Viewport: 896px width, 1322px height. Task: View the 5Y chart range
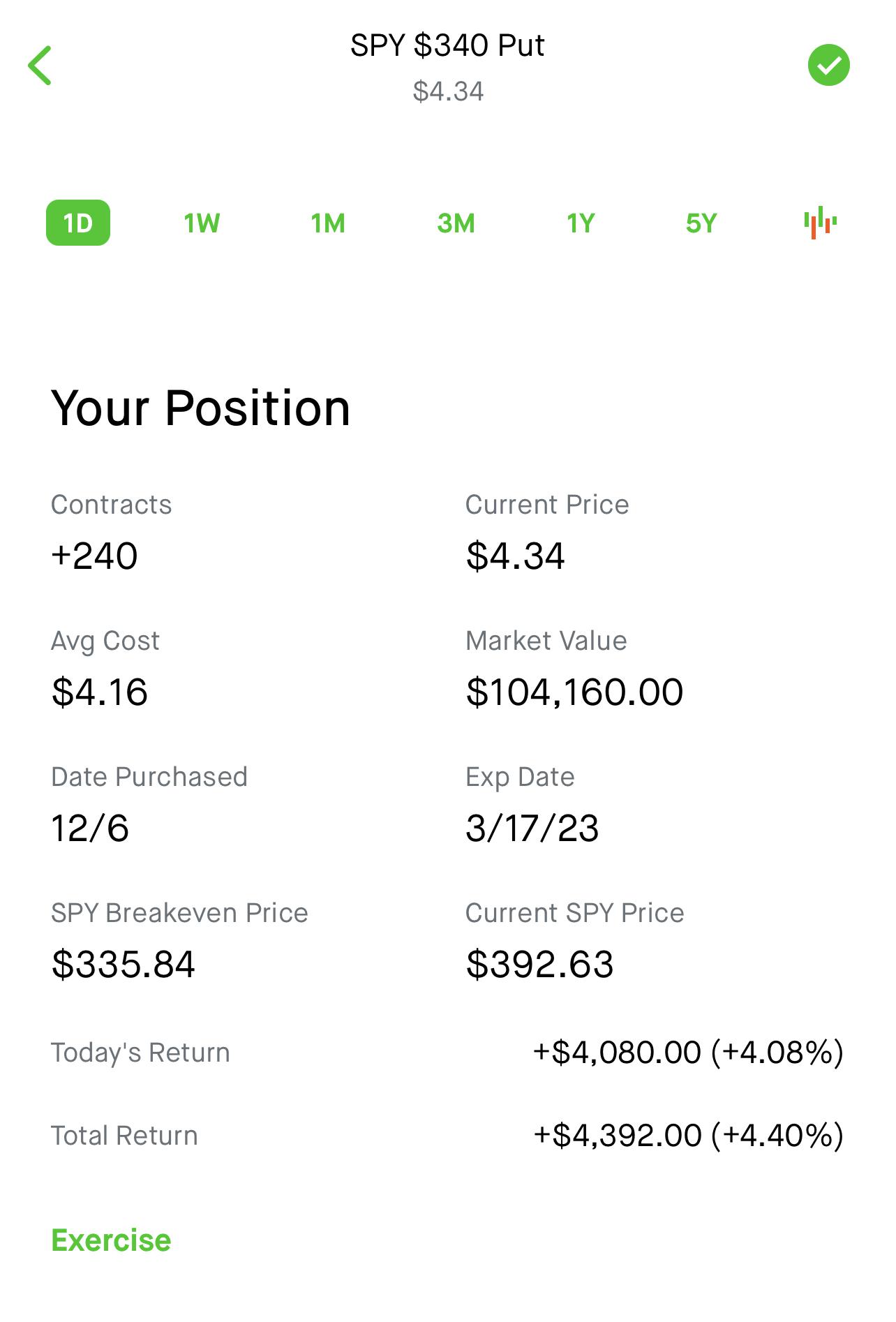pyautogui.click(x=701, y=223)
